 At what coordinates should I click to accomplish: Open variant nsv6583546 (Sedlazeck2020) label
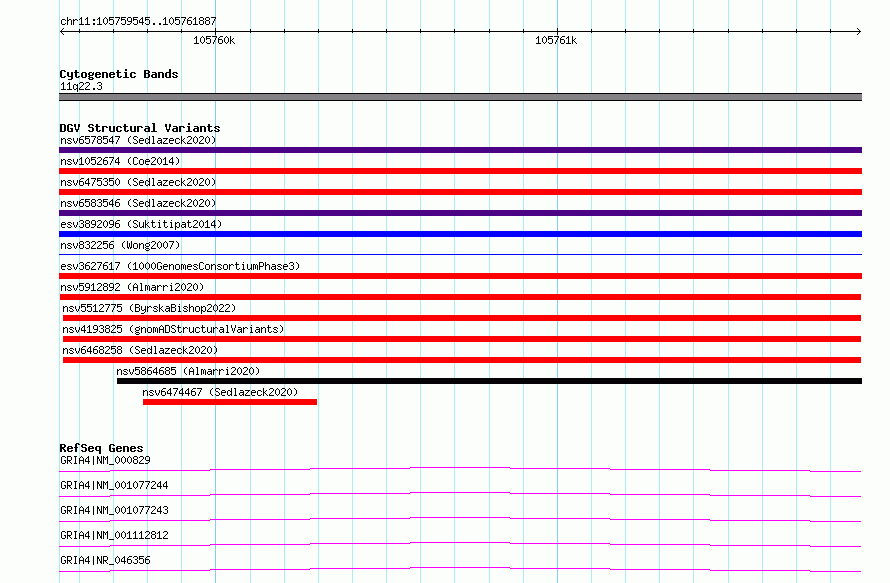point(138,203)
